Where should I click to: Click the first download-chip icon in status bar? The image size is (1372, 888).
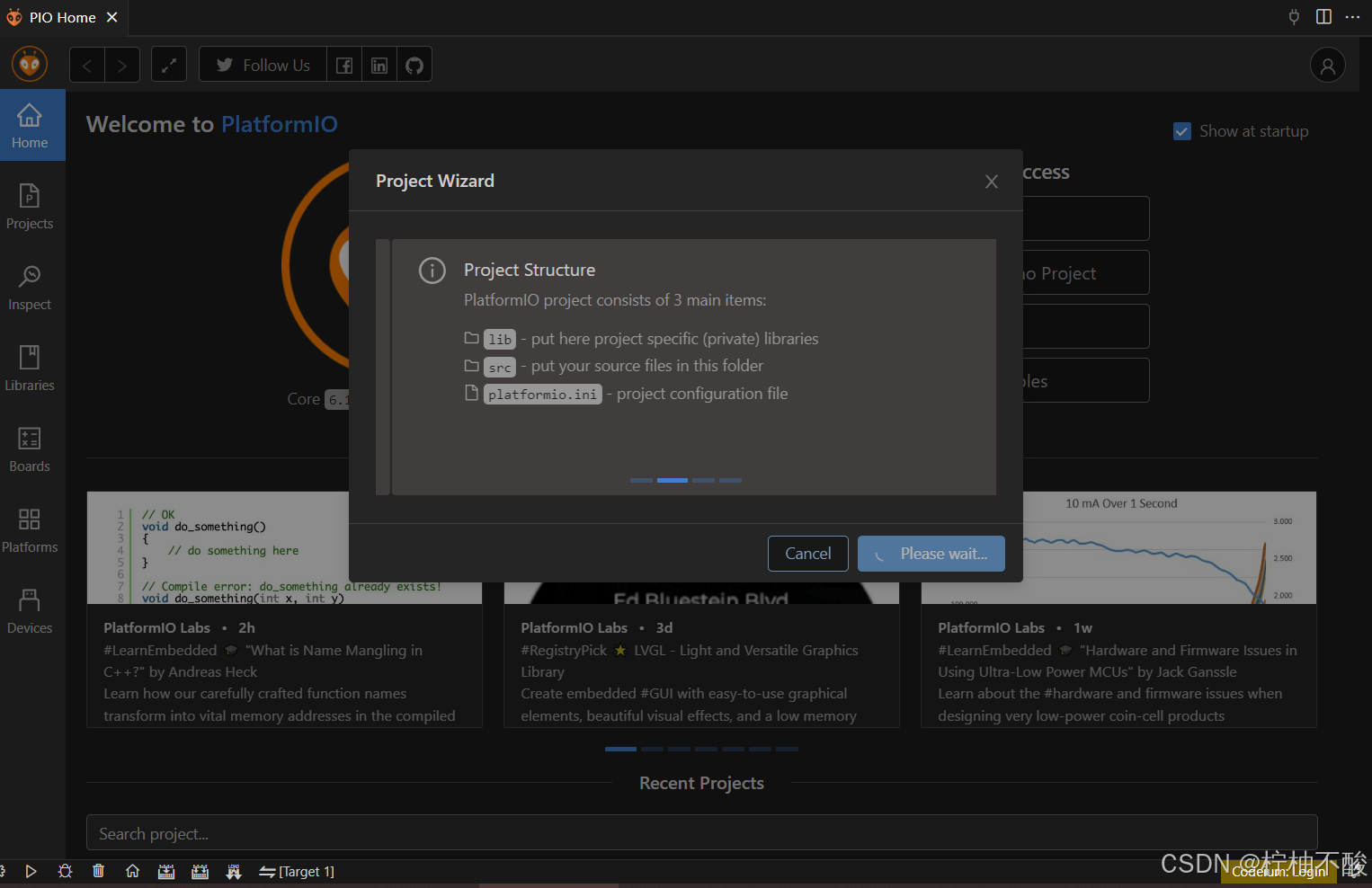(166, 871)
